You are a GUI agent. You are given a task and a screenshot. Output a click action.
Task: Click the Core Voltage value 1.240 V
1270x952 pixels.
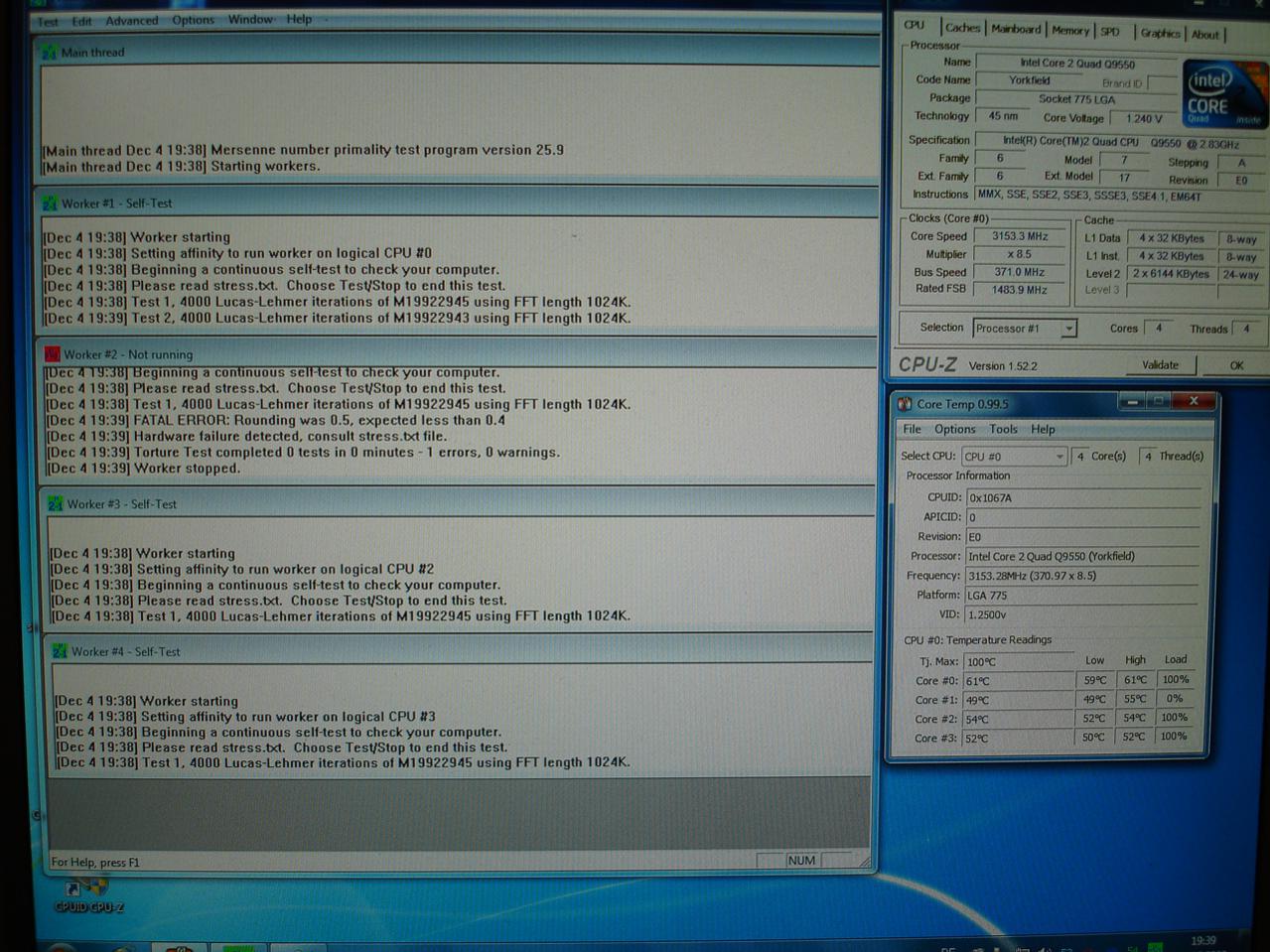tap(1144, 118)
